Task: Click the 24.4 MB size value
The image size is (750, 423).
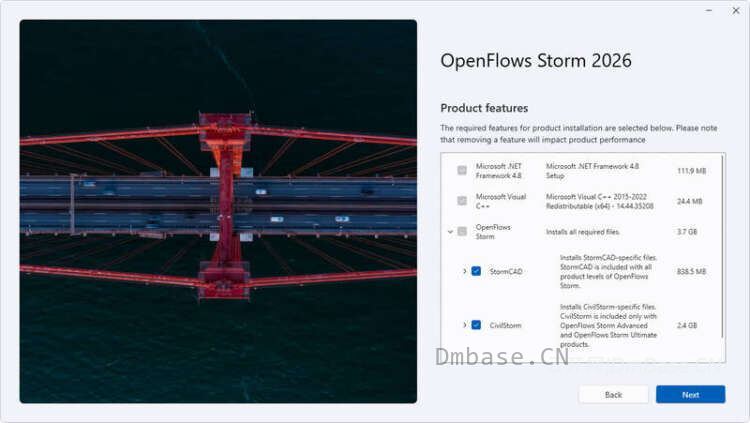Action: (x=689, y=201)
